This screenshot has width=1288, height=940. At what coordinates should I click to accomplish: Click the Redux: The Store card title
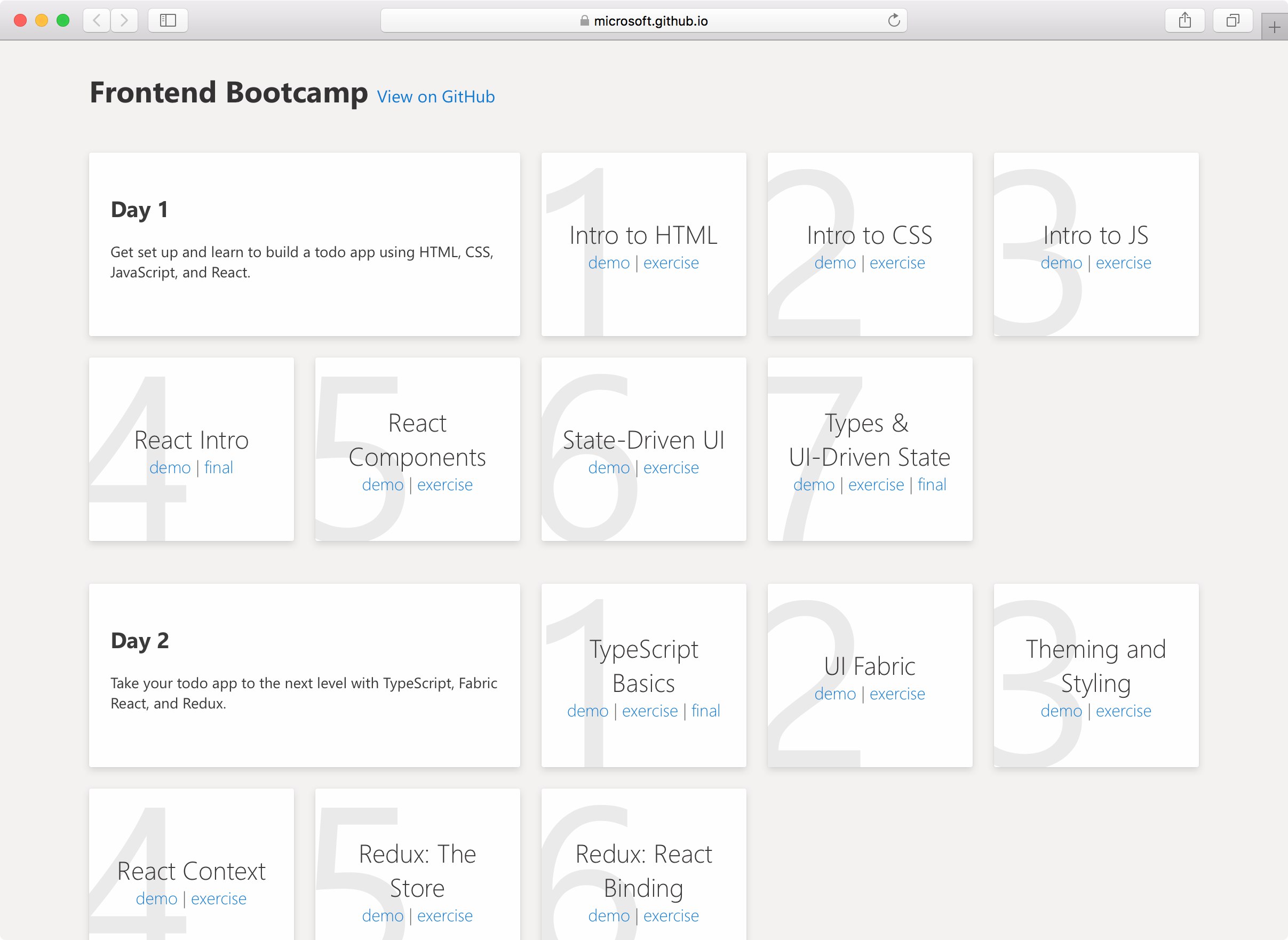417,871
